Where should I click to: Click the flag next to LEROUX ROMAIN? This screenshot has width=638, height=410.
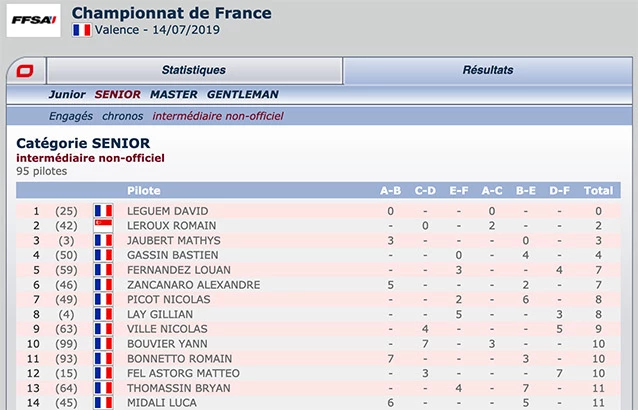click(103, 226)
